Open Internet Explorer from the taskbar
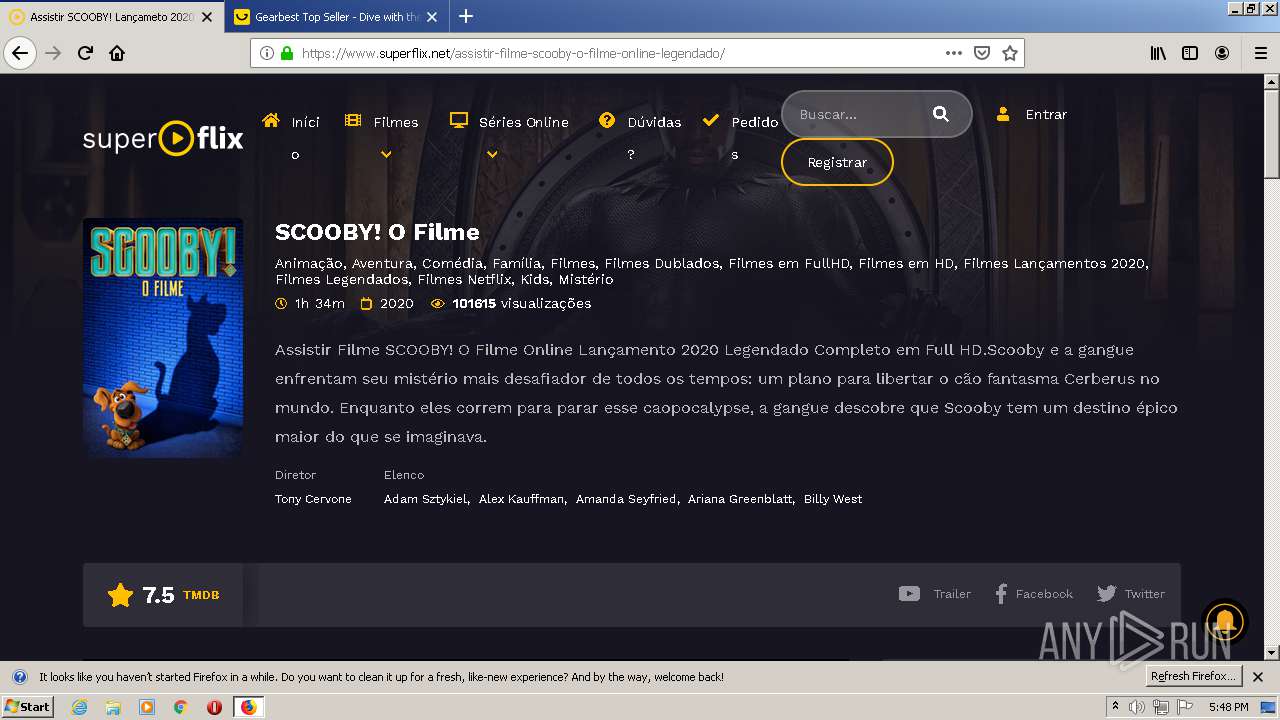Image resolution: width=1280 pixels, height=720 pixels. point(80,707)
